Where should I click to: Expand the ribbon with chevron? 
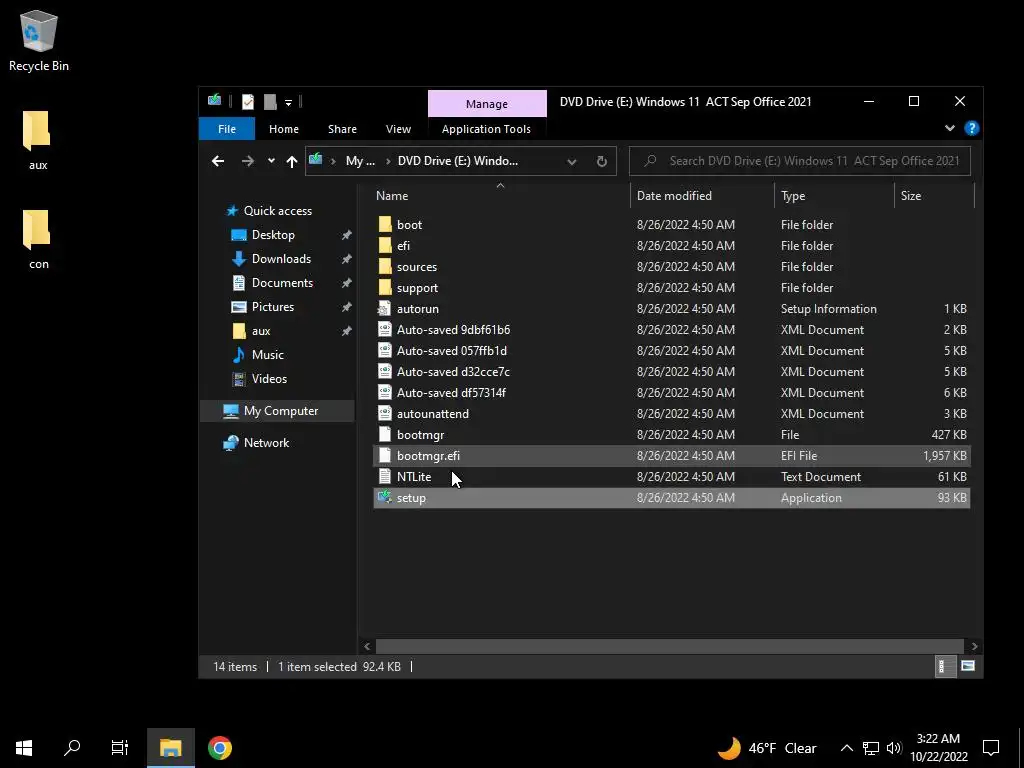950,128
